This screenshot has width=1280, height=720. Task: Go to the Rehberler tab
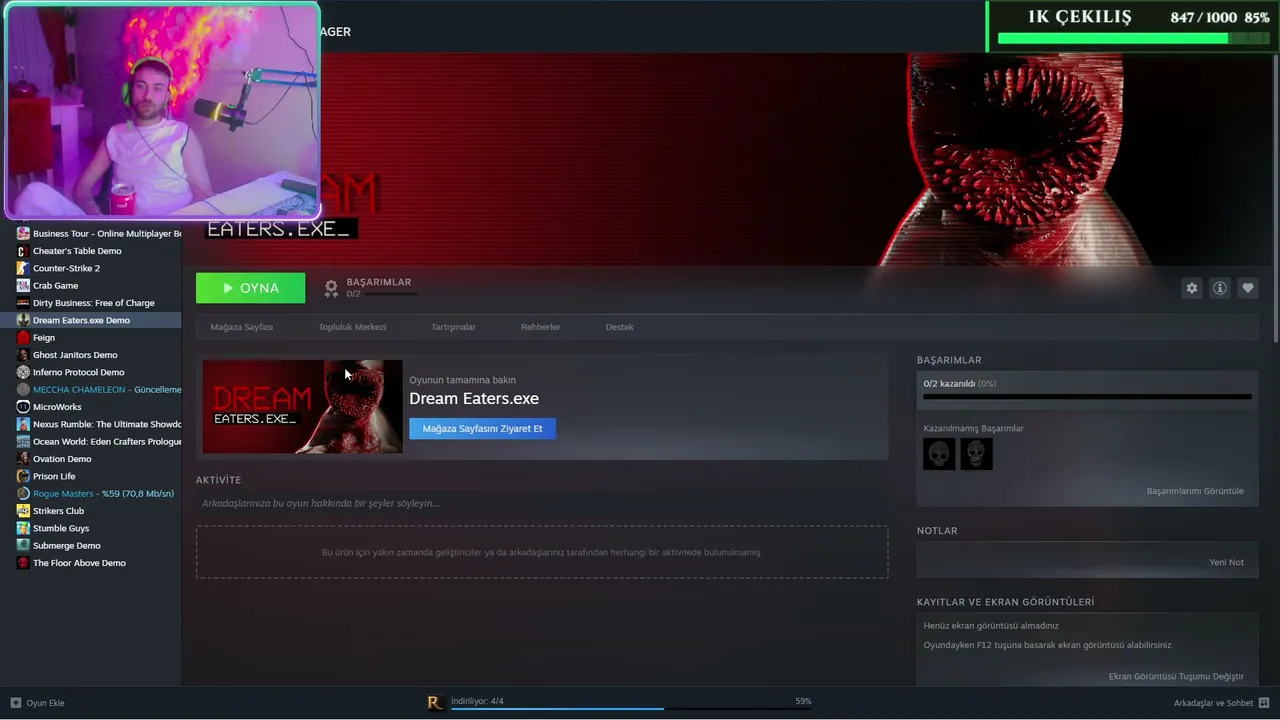pyautogui.click(x=540, y=327)
